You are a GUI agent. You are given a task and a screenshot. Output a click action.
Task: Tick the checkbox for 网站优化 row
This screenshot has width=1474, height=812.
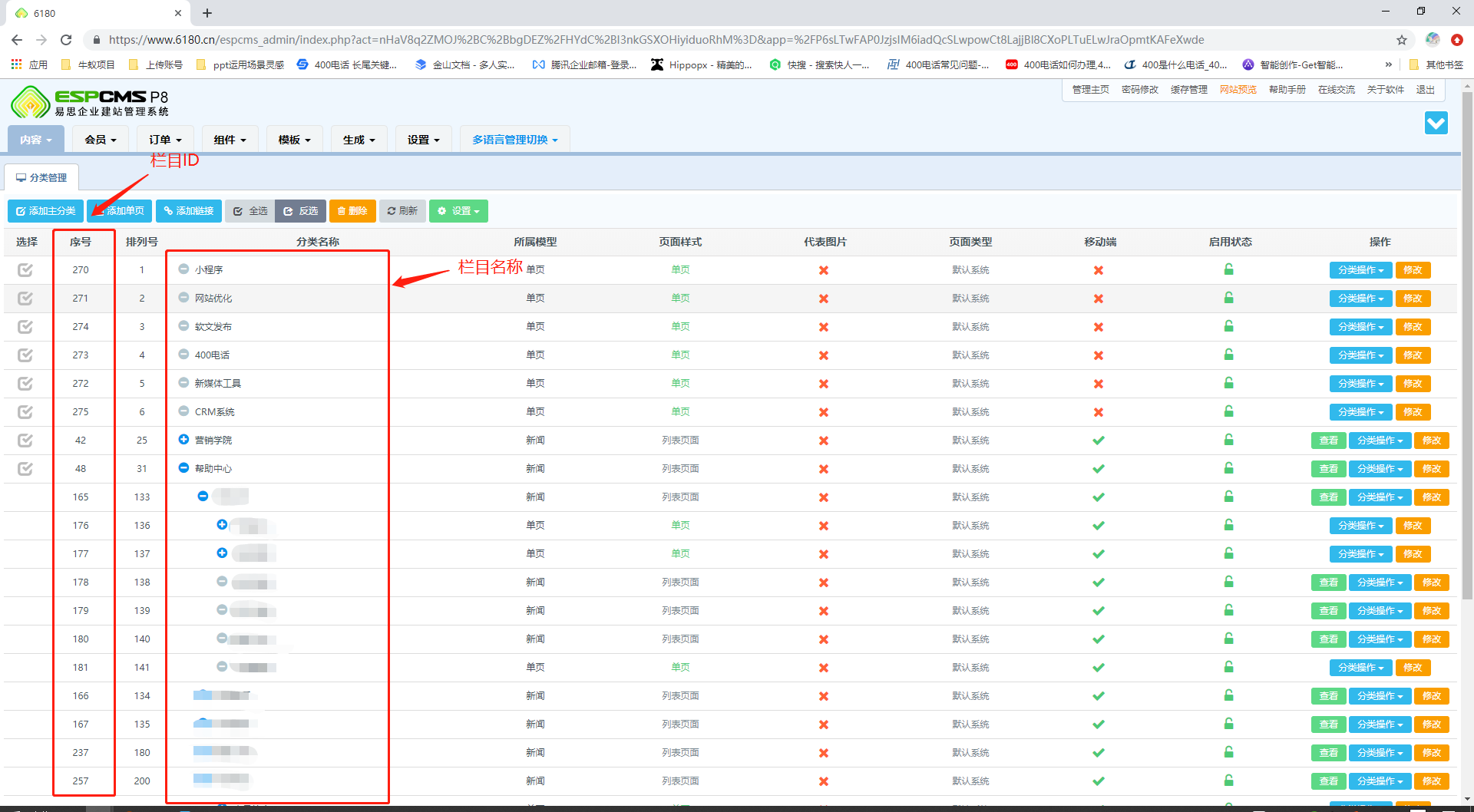[x=25, y=299]
